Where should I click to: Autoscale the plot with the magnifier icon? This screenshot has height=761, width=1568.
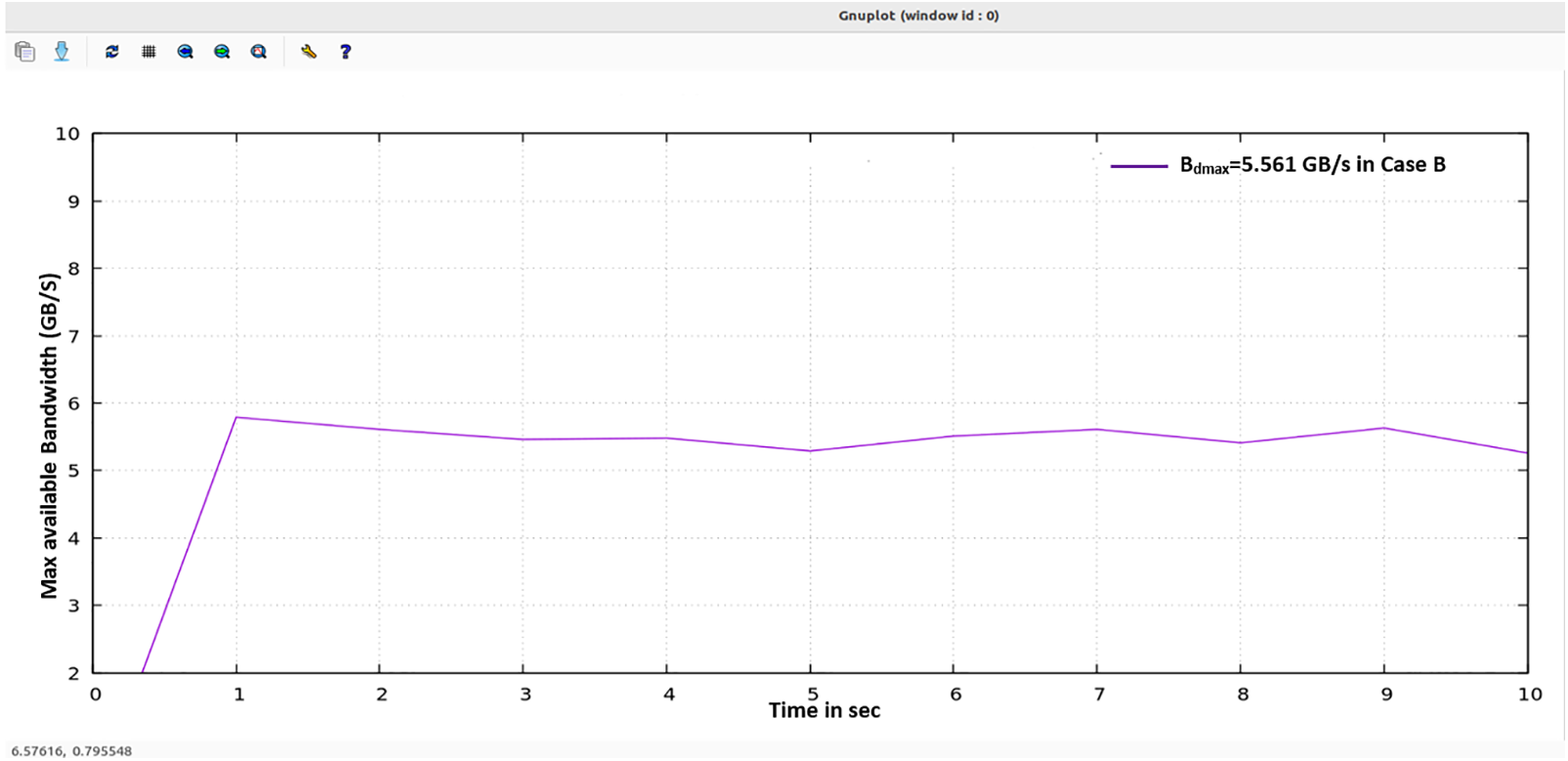pyautogui.click(x=259, y=52)
